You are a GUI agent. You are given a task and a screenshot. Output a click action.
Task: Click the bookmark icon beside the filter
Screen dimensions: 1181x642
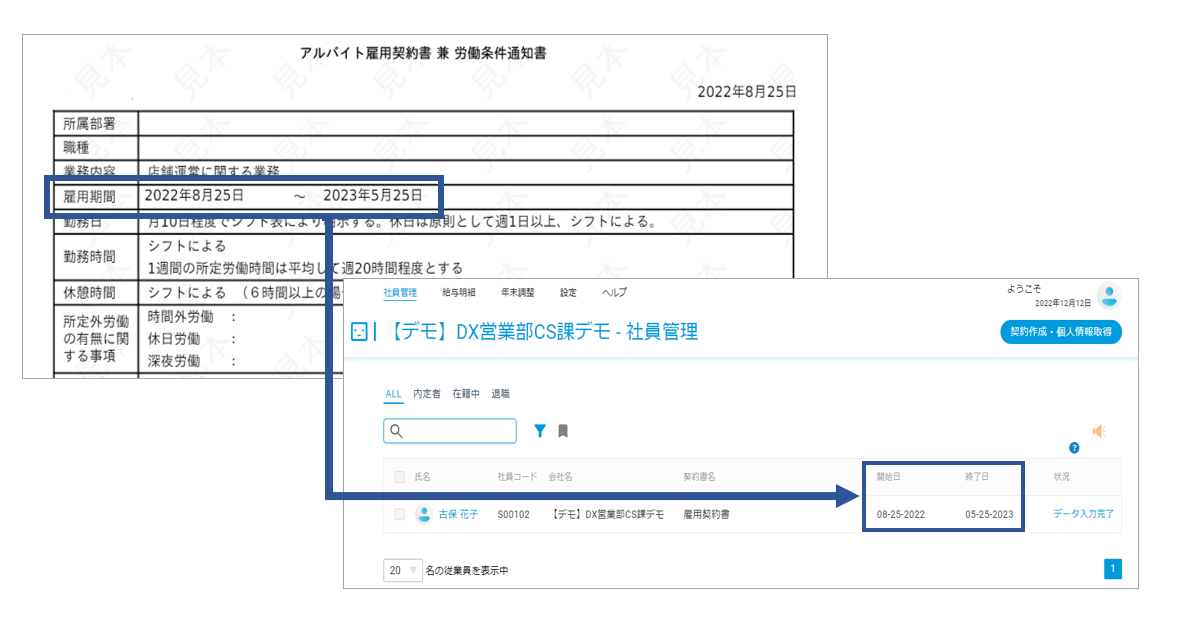(x=563, y=431)
